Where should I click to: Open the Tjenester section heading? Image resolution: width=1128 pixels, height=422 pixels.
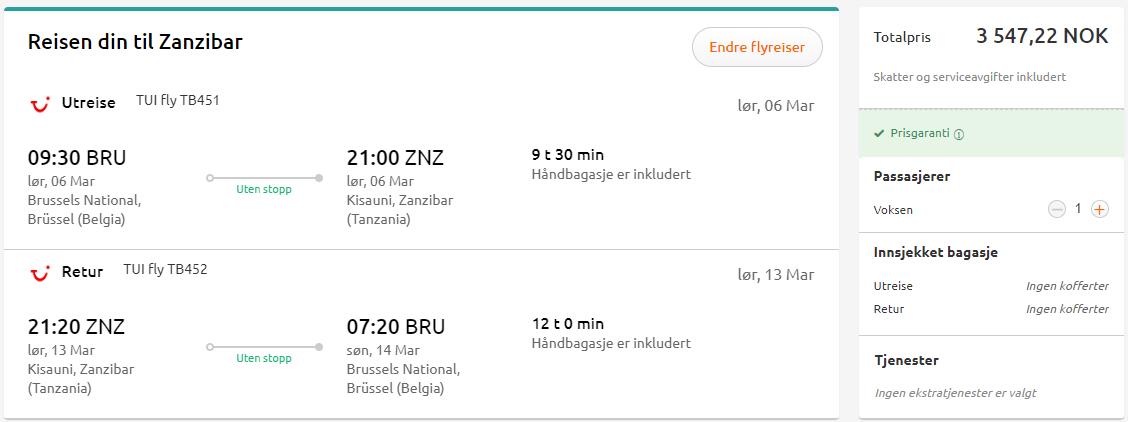tap(906, 360)
